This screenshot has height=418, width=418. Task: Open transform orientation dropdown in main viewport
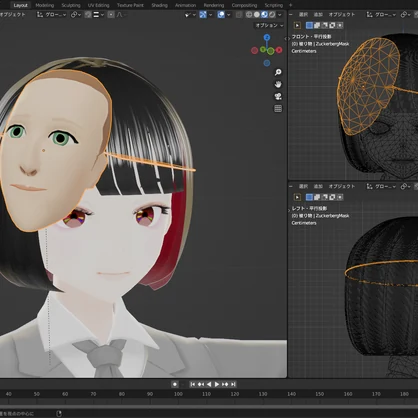[x=51, y=15]
